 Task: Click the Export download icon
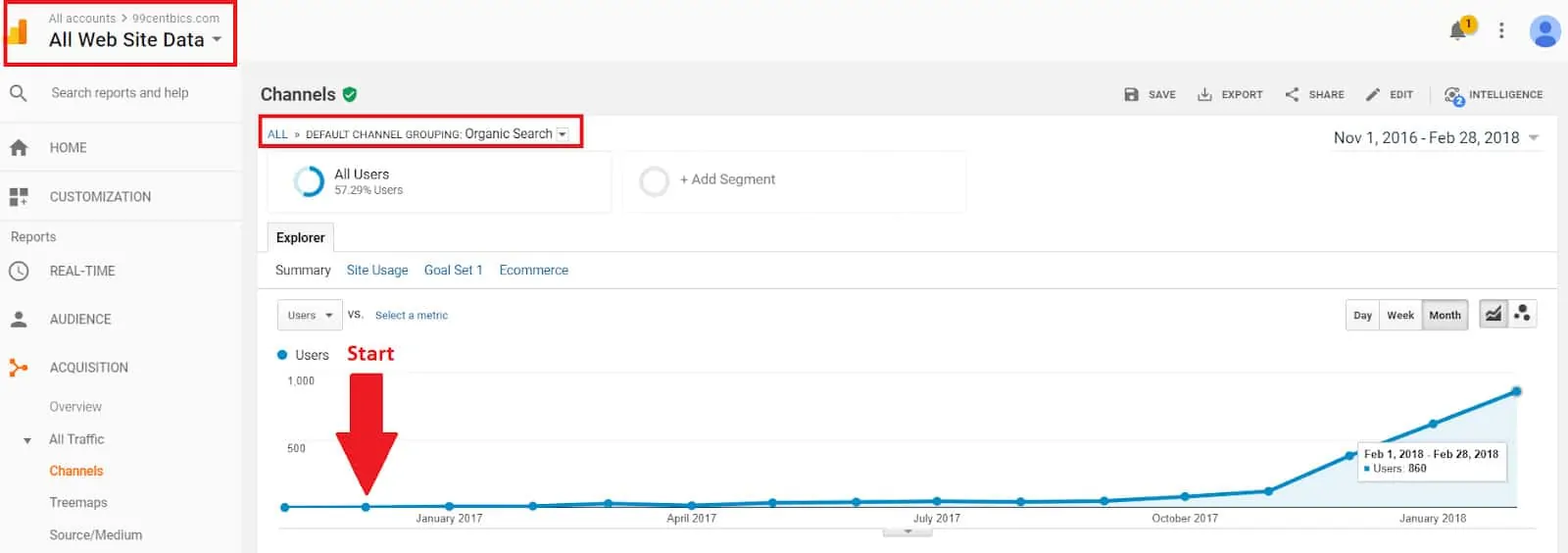(x=1204, y=95)
